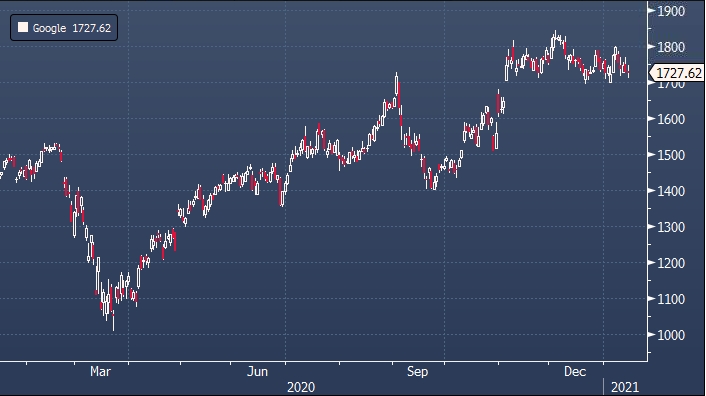706x396 pixels.
Task: Click the 2021 year label
Action: point(625,387)
